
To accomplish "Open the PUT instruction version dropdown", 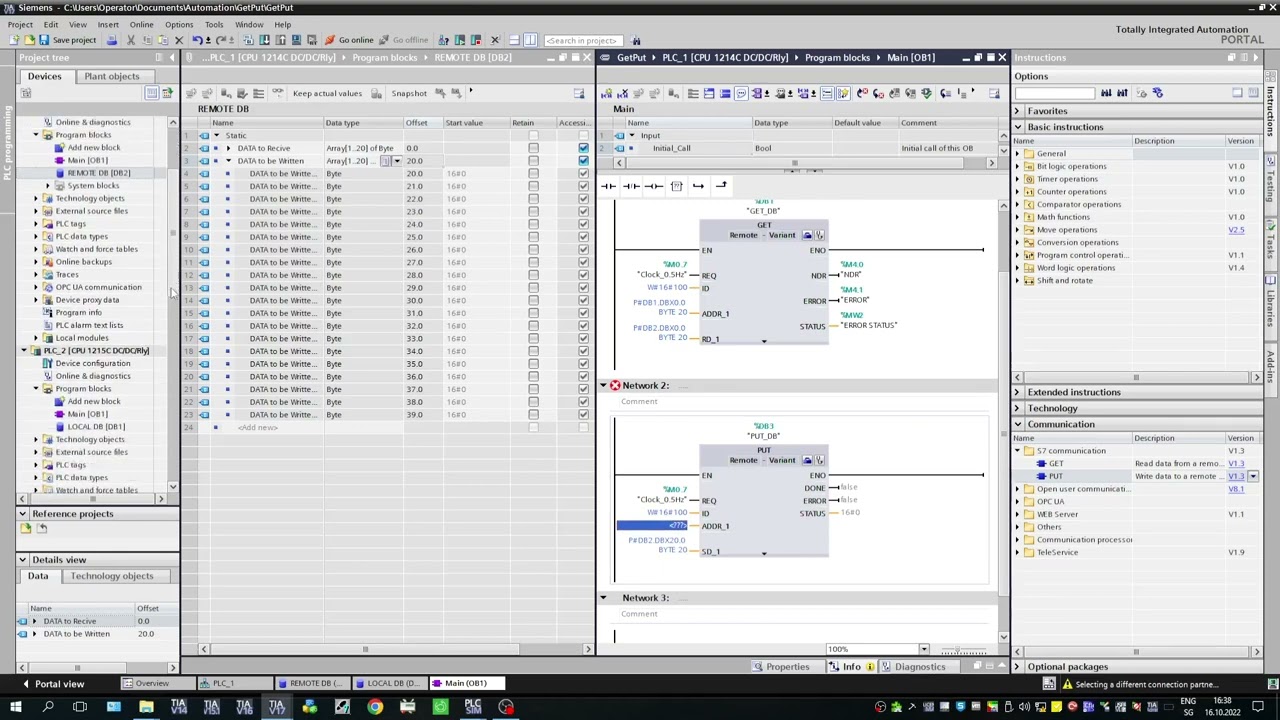I will tap(1253, 477).
